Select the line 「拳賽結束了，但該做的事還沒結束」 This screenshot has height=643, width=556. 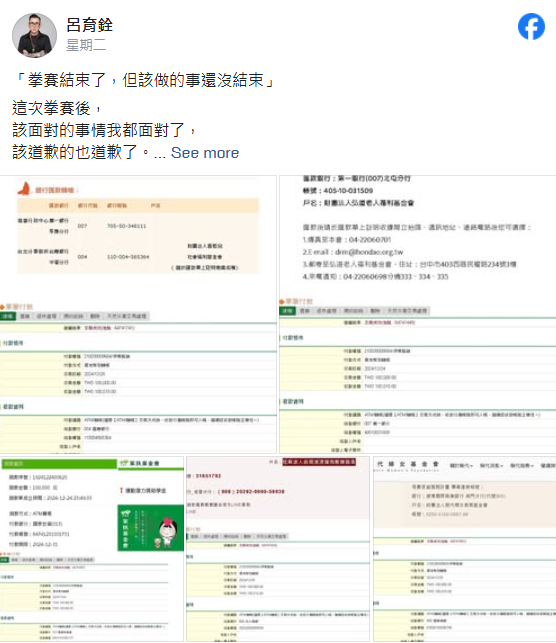(144, 80)
